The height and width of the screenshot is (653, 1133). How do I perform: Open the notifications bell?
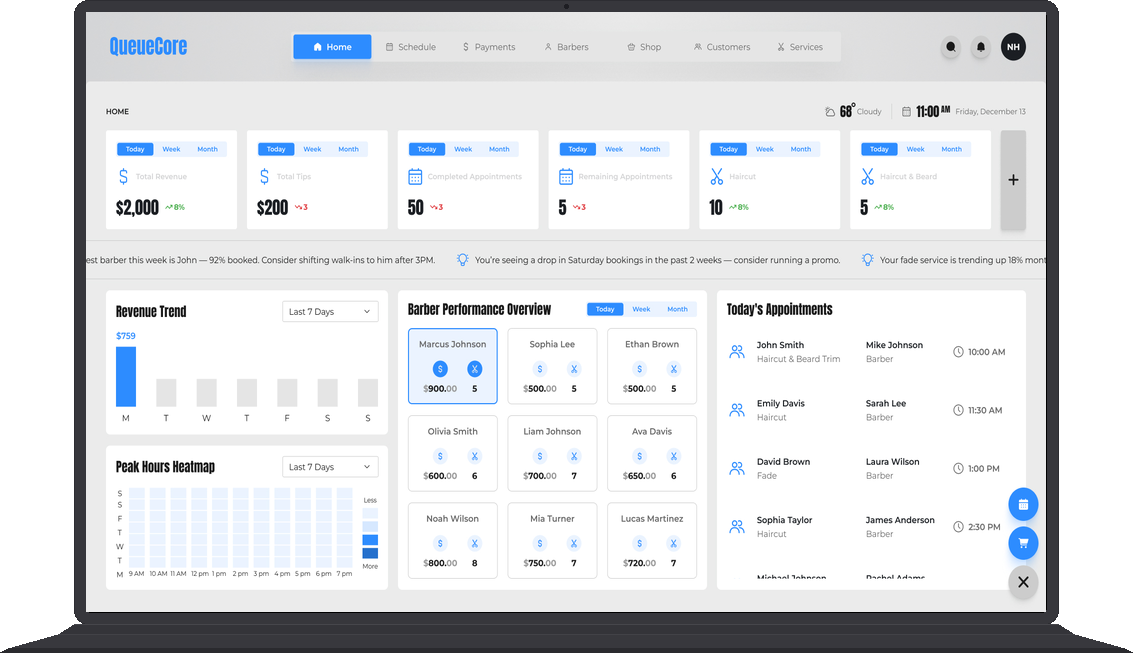(981, 47)
